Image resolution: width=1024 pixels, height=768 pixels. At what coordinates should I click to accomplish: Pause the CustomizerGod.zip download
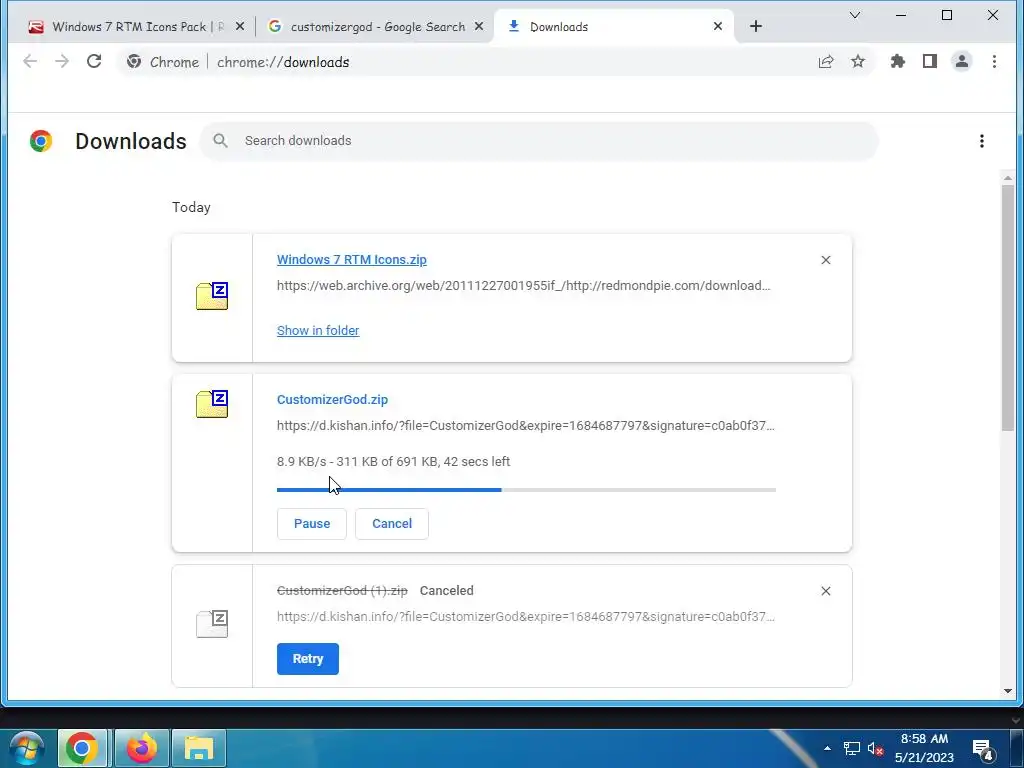coord(312,524)
